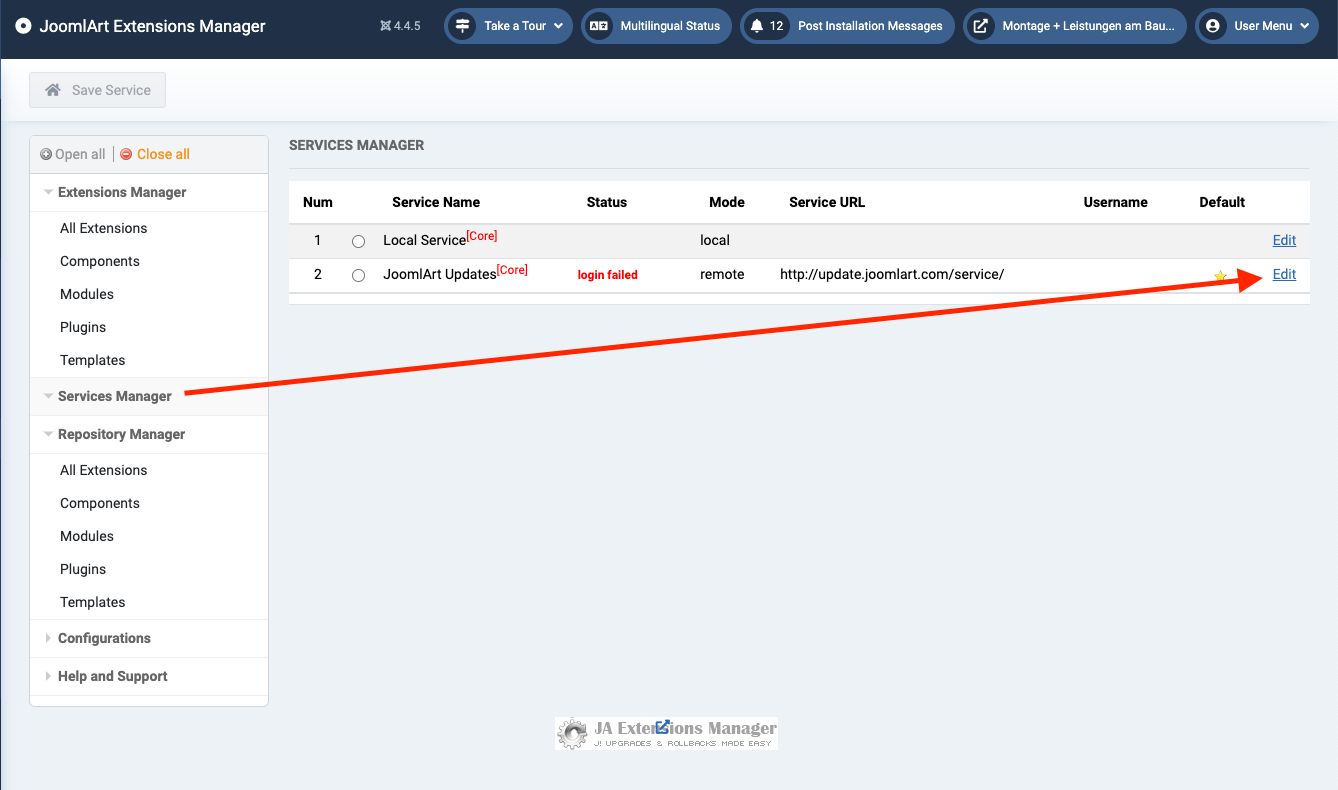1338x790 pixels.
Task: Open Components under Extensions Manager
Action: pyautogui.click(x=100, y=261)
